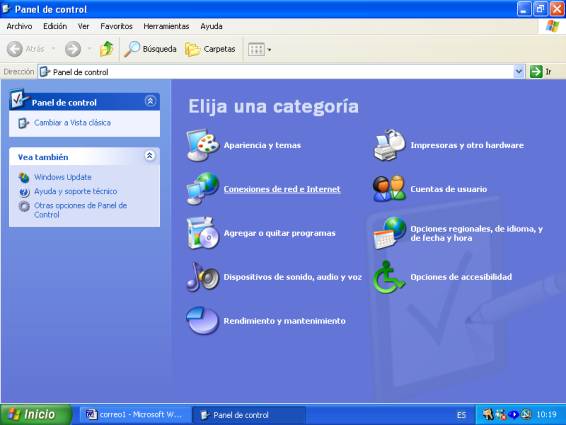
Task: Click the Conexiones de red globe icon
Action: (x=203, y=188)
